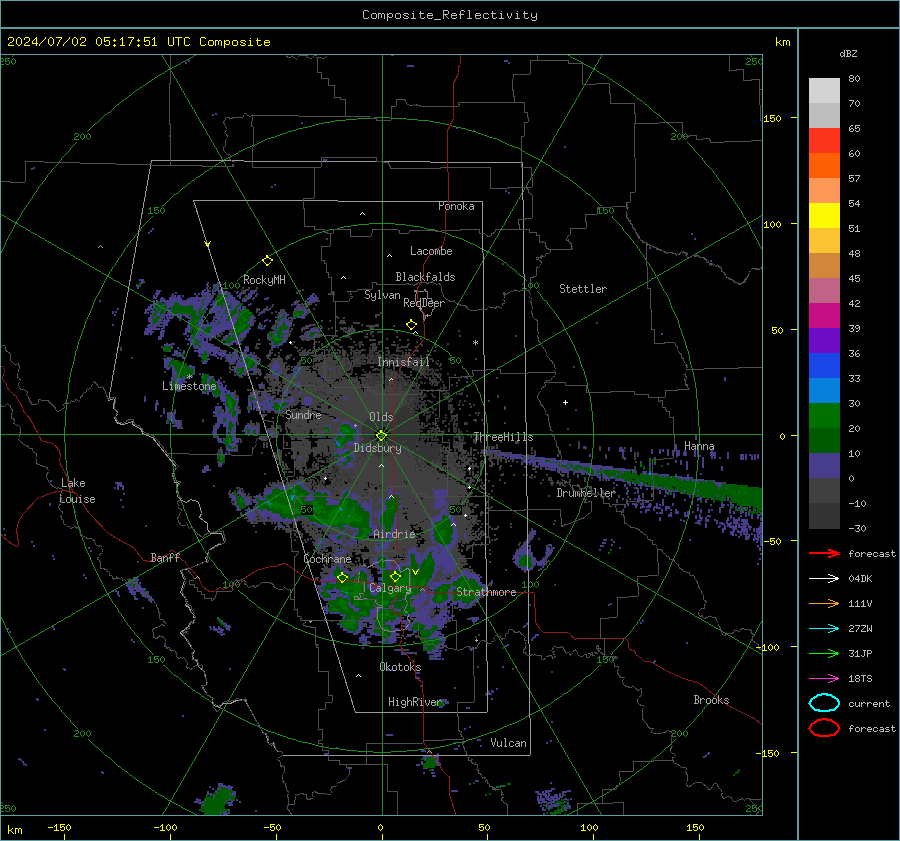Click the Airdrie label
This screenshot has height=841, width=900.
394,534
